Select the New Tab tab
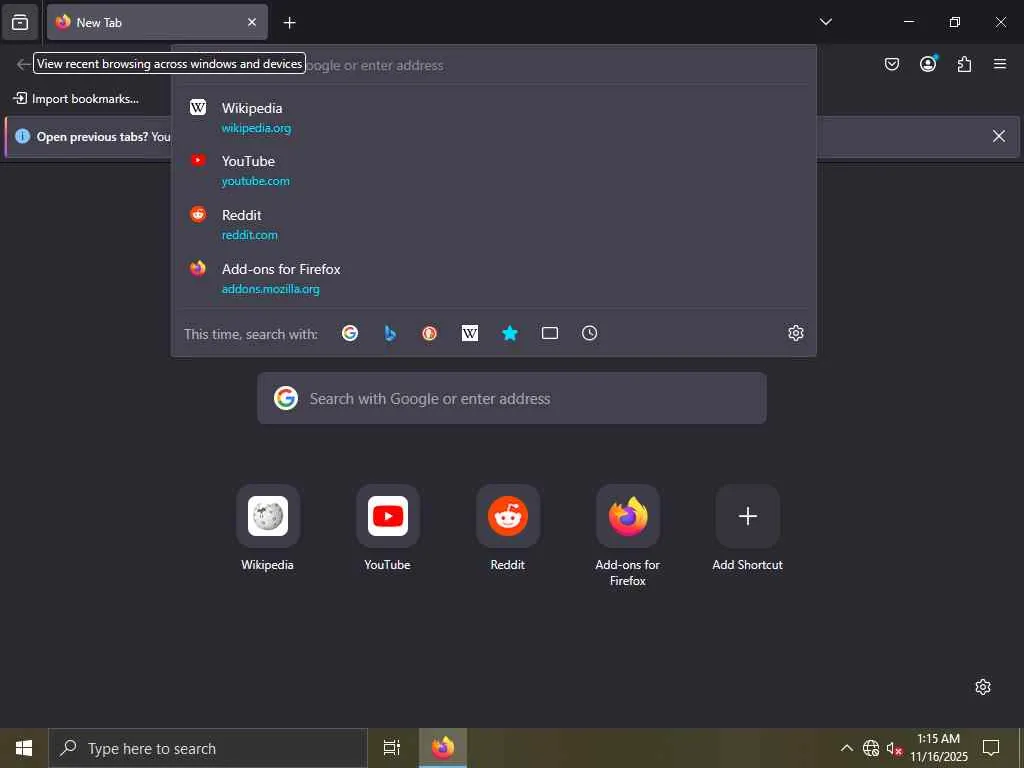The width and height of the screenshot is (1024, 768). [x=157, y=22]
